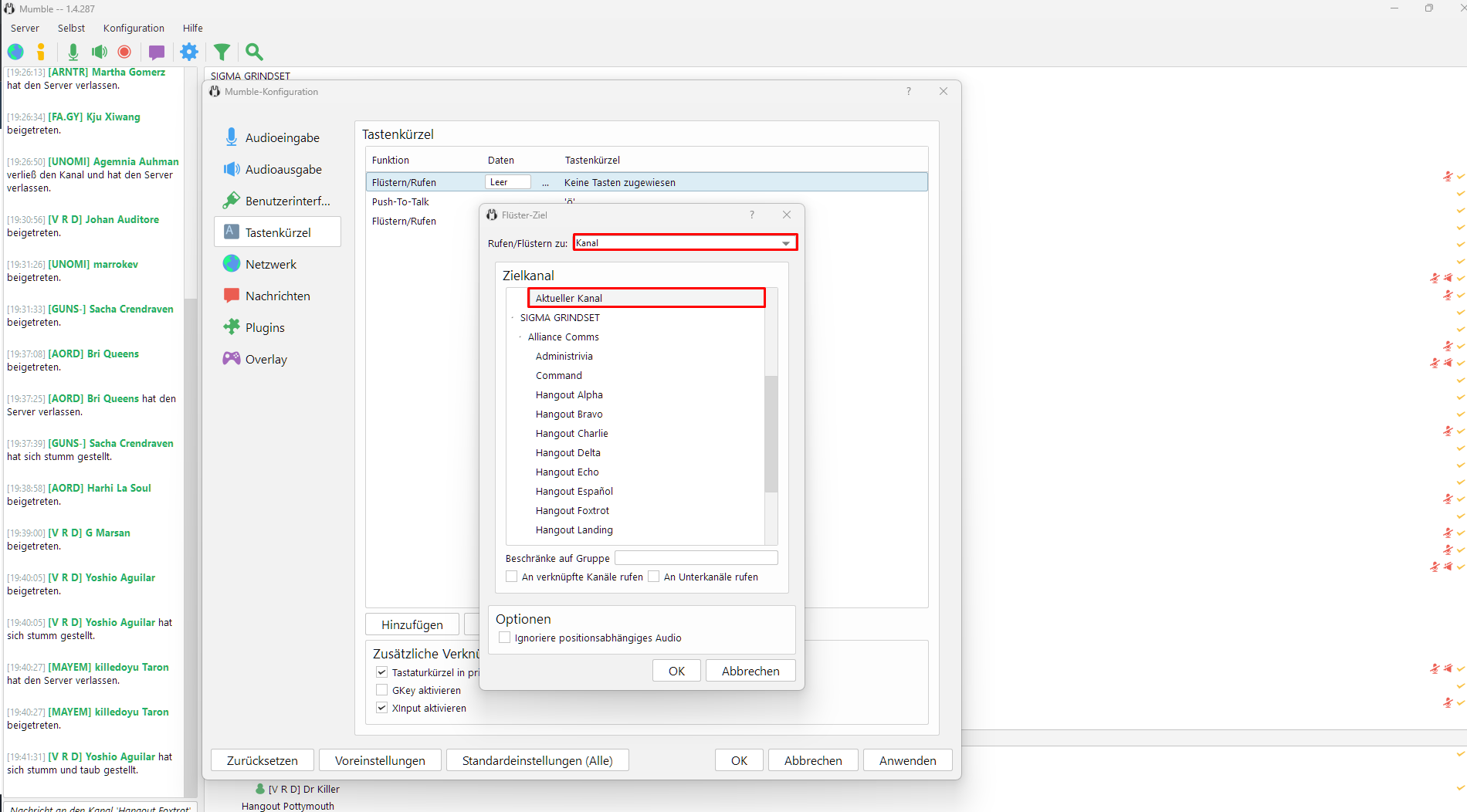Open the Selbst menu
This screenshot has height=812, width=1467.
tap(71, 28)
